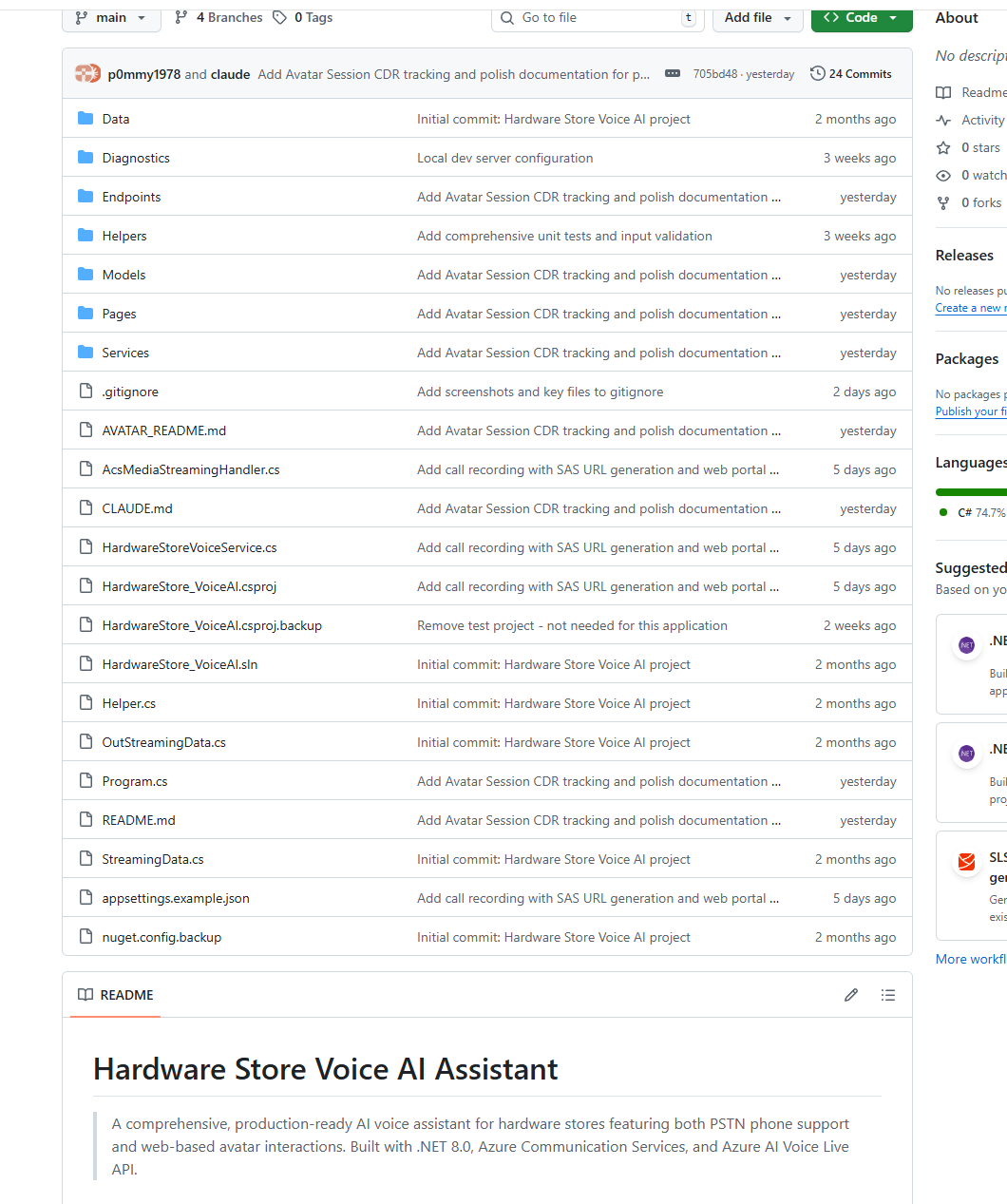
Task: Open the Publish your first package link
Action: tap(970, 411)
